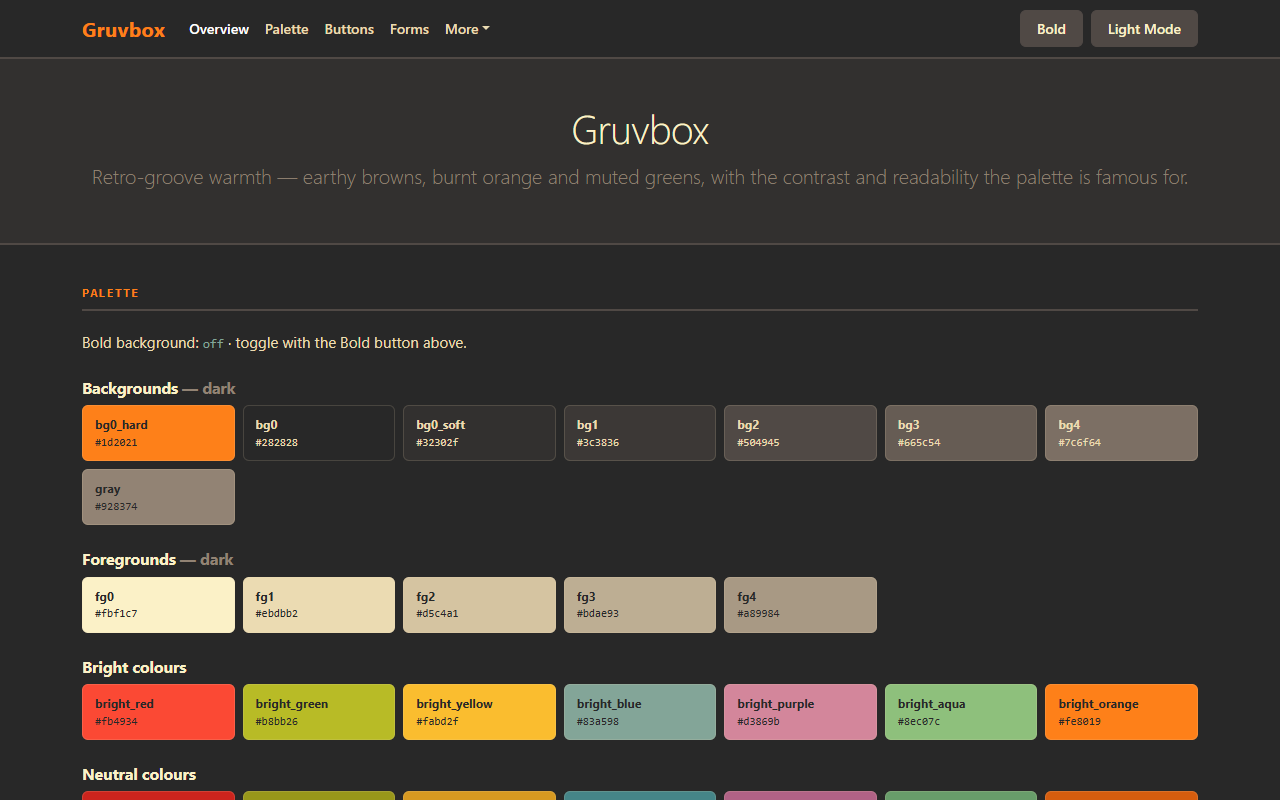Click the fg2 #d5c4a1 swatch
This screenshot has height=800, width=1280.
[x=479, y=605]
